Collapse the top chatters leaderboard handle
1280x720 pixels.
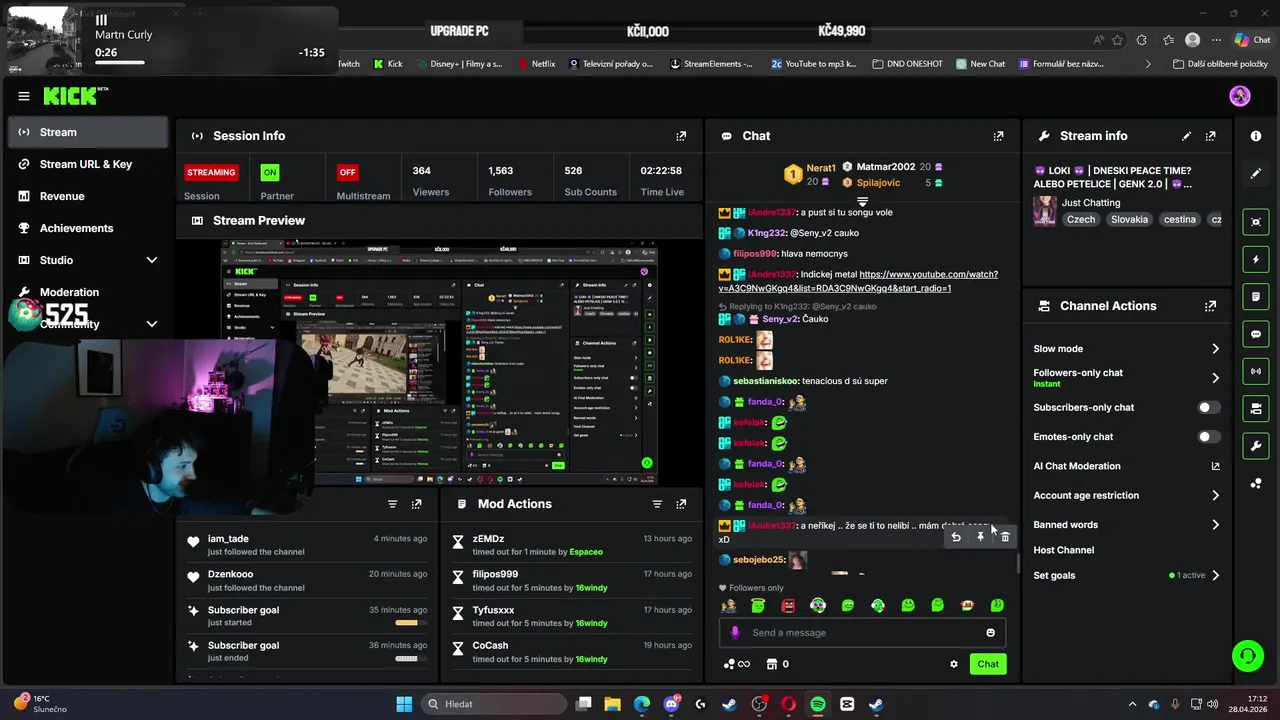point(862,201)
